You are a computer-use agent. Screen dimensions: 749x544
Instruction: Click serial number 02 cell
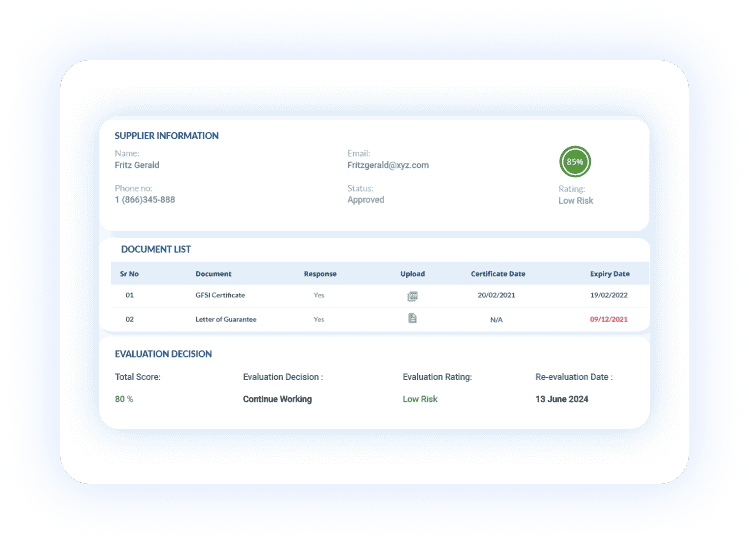[129, 319]
